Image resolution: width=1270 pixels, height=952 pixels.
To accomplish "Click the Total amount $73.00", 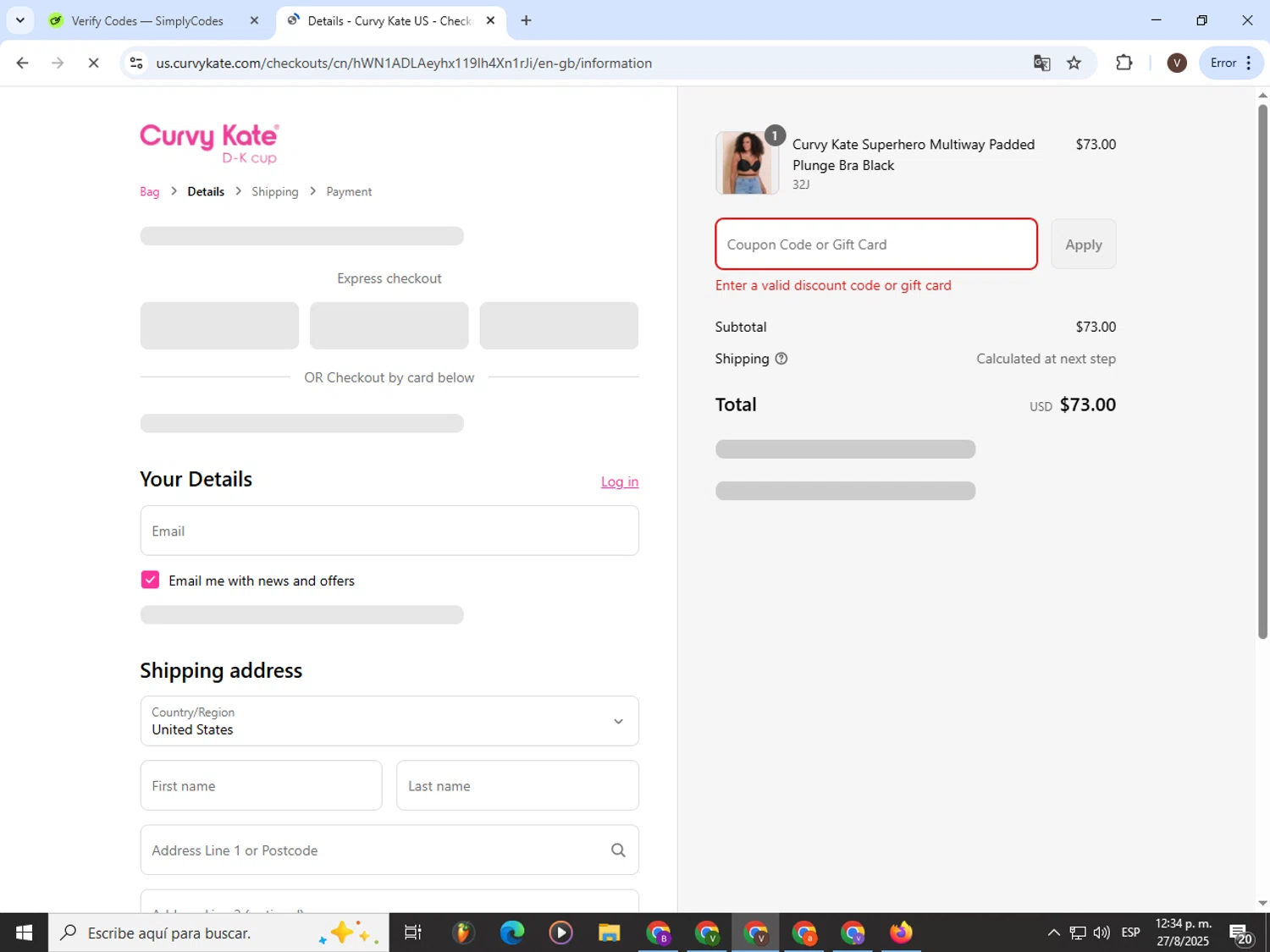I will [1087, 404].
